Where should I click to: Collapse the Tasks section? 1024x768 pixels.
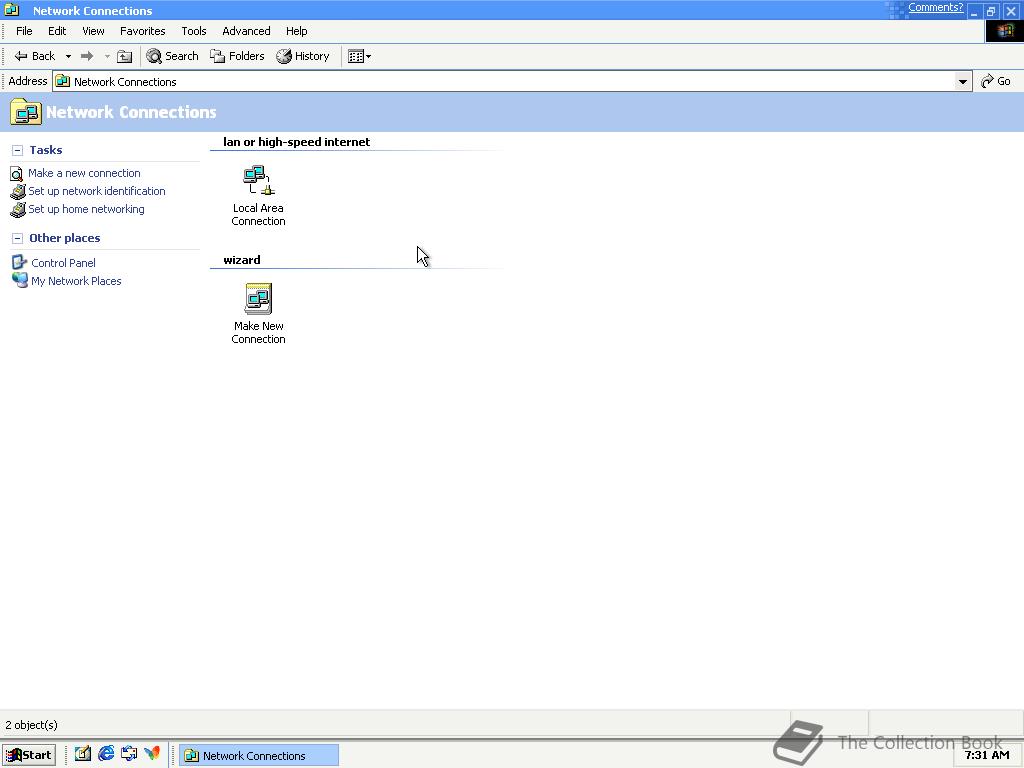tap(18, 150)
